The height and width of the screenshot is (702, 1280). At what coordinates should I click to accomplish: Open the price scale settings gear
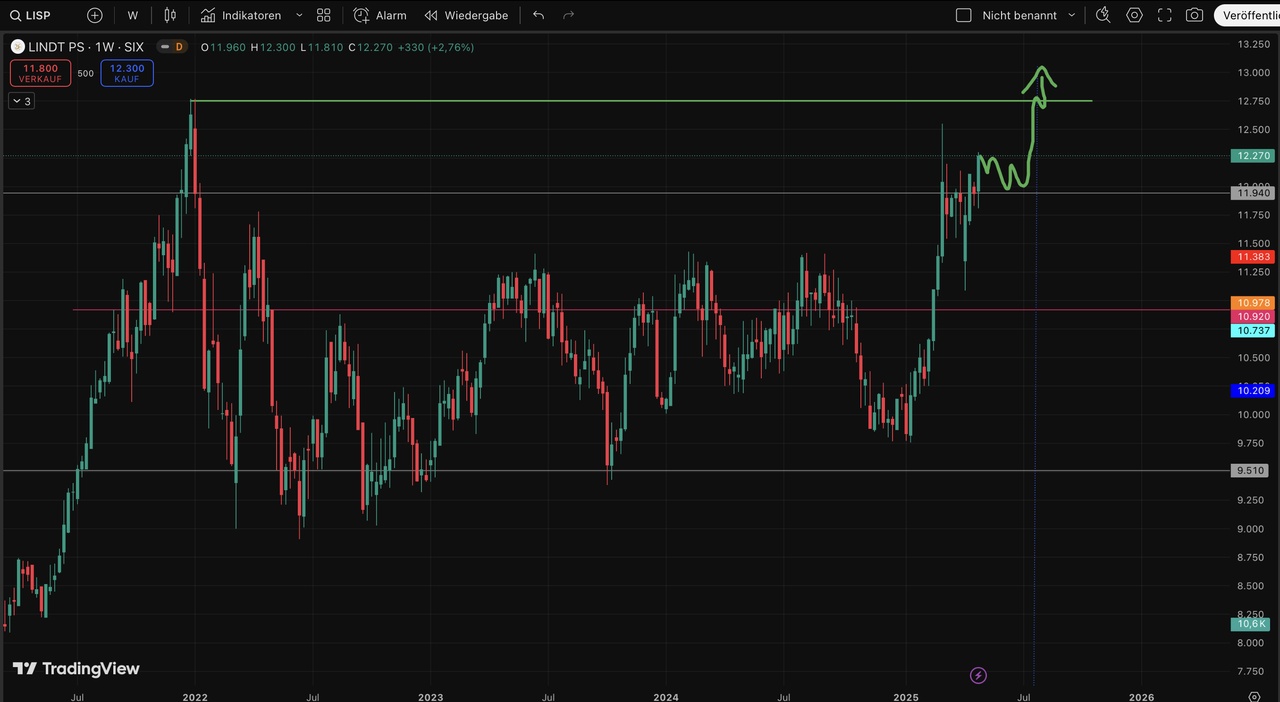(1254, 697)
